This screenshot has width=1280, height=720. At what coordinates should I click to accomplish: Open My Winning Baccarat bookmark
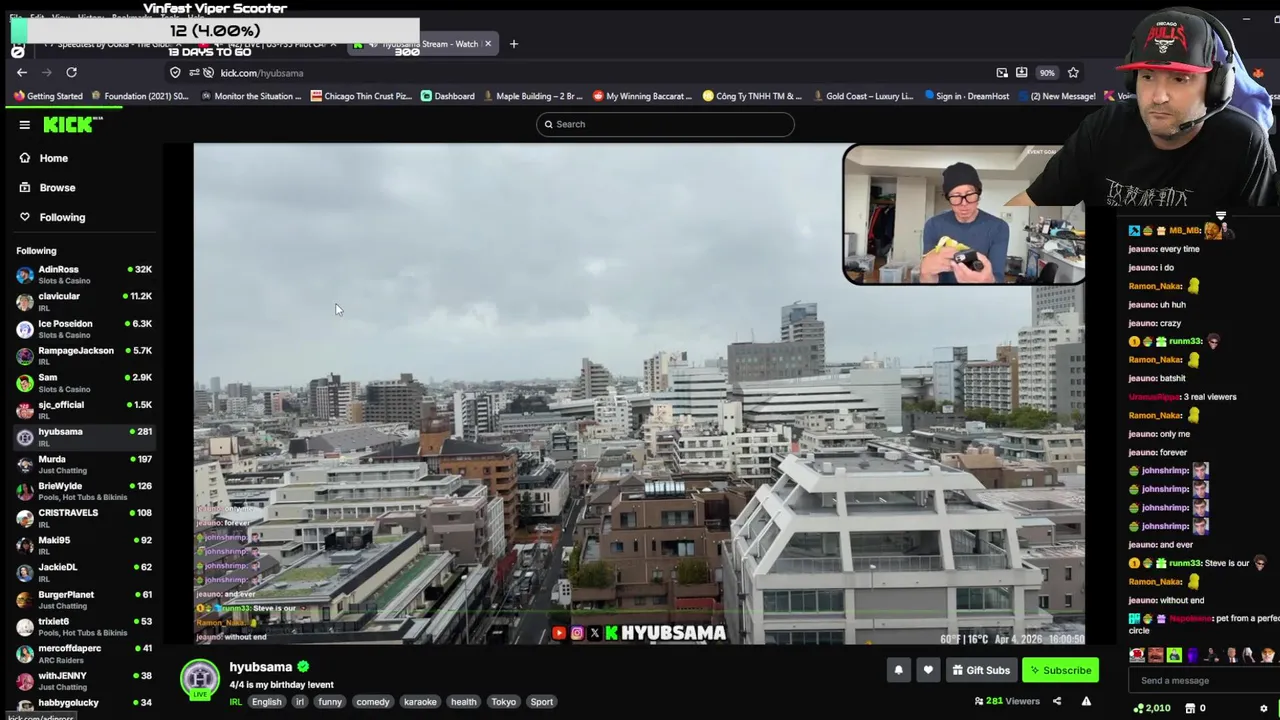pyautogui.click(x=642, y=96)
